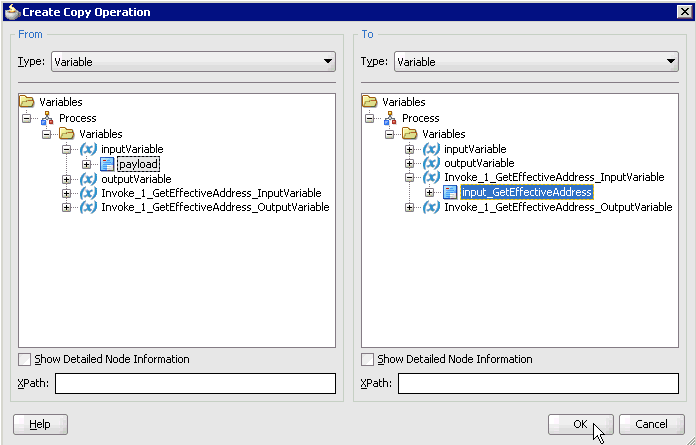Enable Show Detailed Node Information in From panel
This screenshot has height=445, width=696.
tap(24, 359)
